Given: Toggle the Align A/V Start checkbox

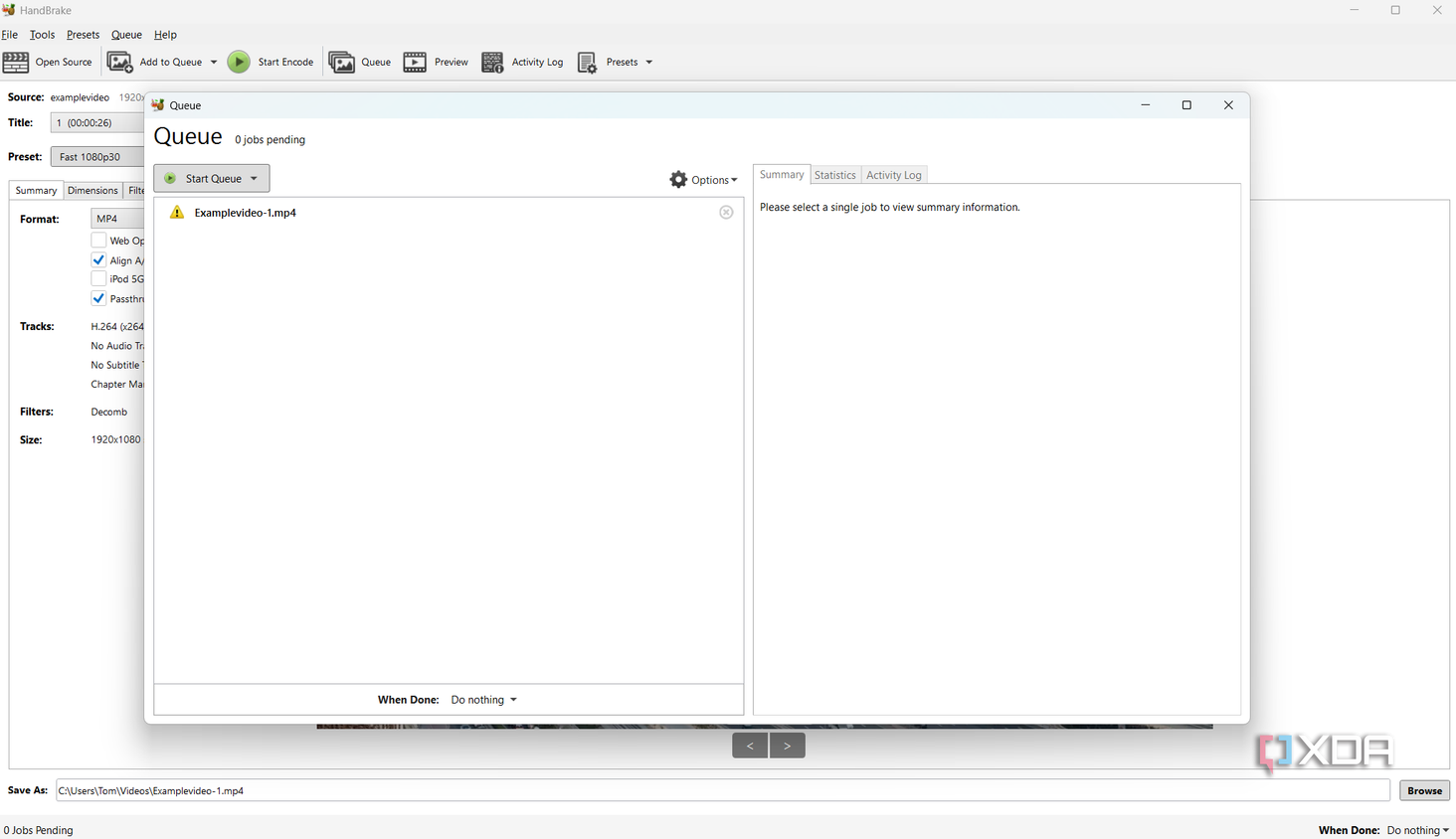Looking at the screenshot, I should (98, 259).
